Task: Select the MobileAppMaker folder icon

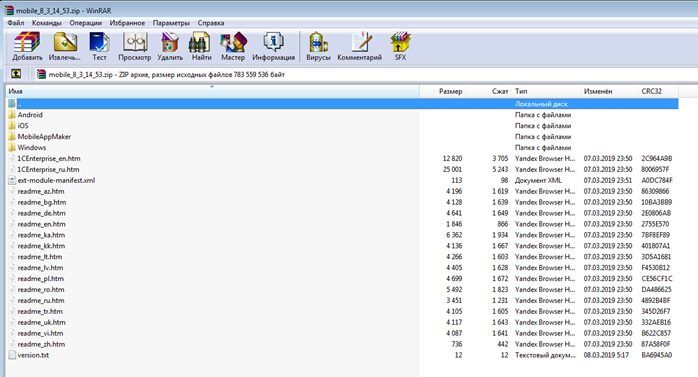Action: coord(12,137)
